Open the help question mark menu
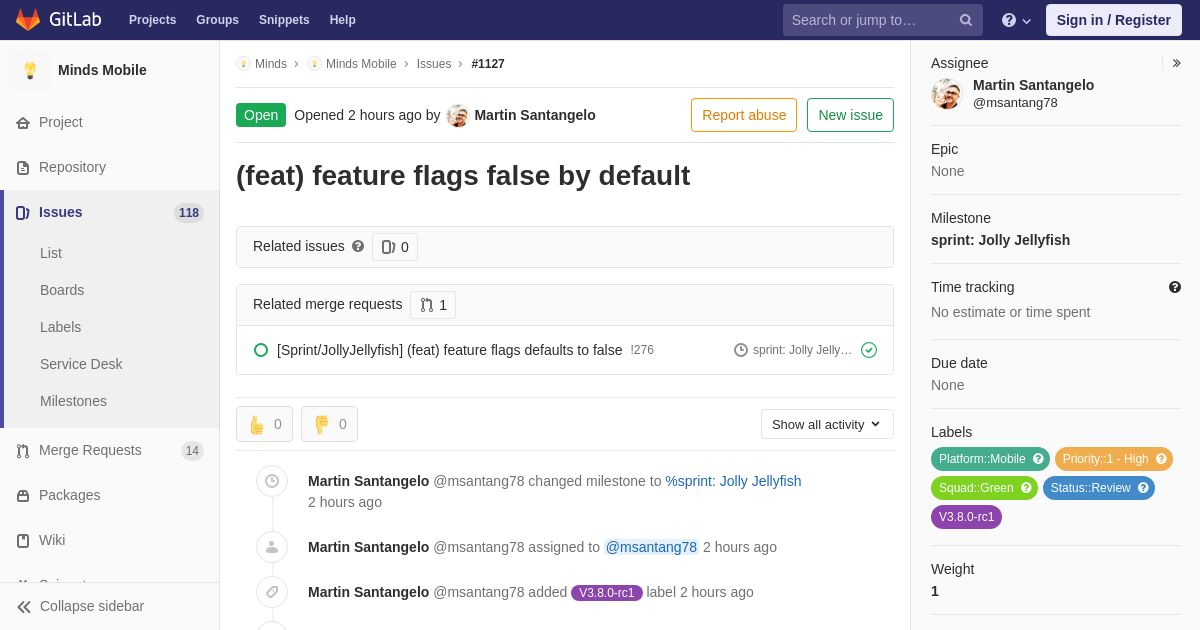The image size is (1200, 630). [1016, 20]
